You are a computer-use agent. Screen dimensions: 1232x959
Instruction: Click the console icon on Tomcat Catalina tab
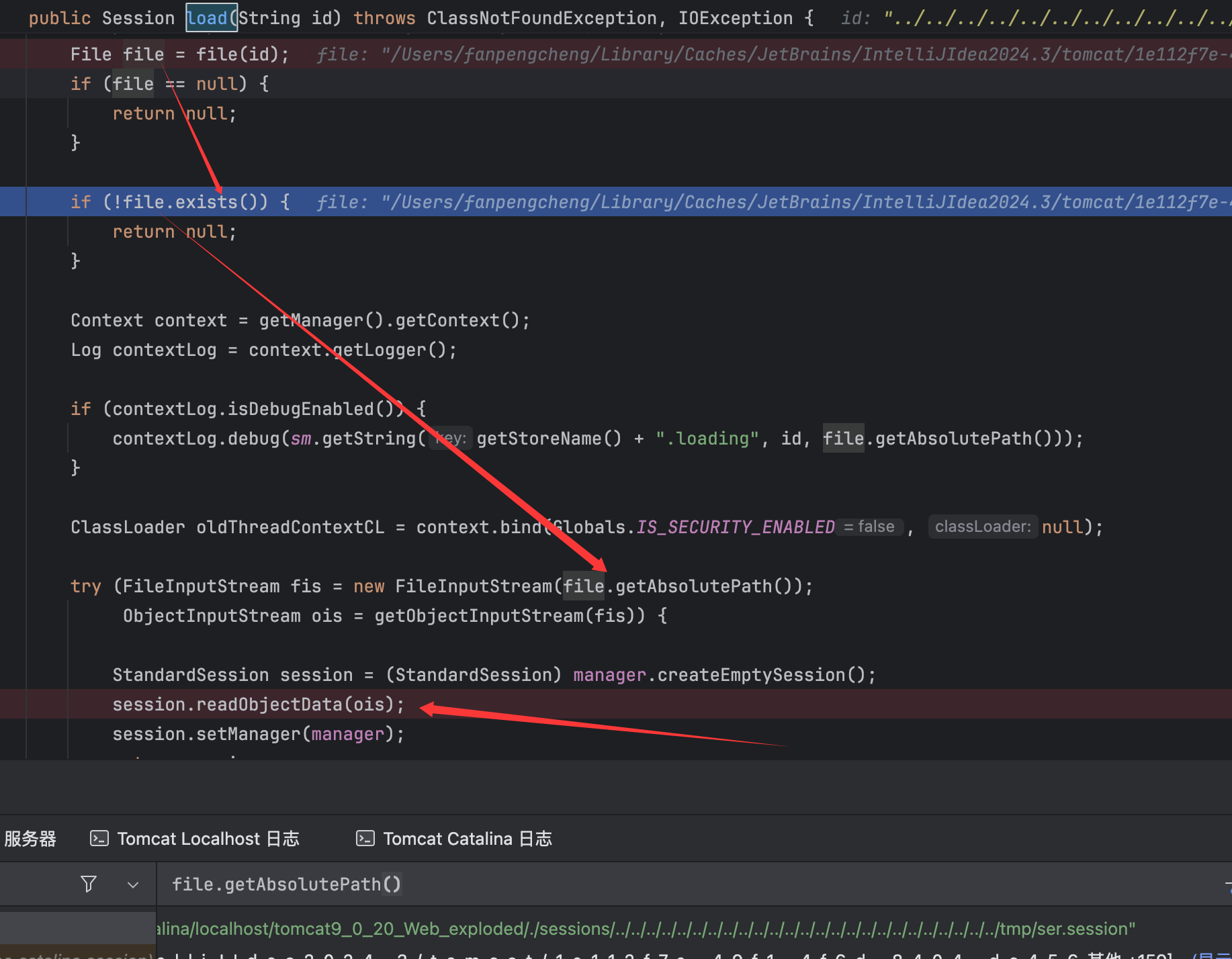365,838
